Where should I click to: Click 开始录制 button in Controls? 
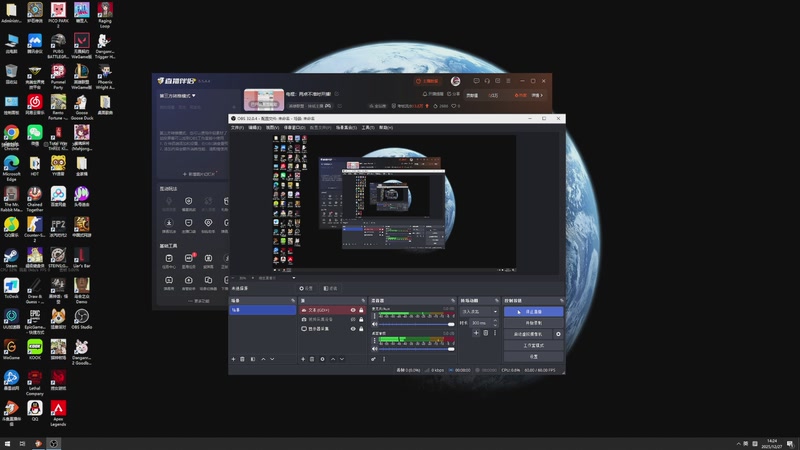click(534, 323)
